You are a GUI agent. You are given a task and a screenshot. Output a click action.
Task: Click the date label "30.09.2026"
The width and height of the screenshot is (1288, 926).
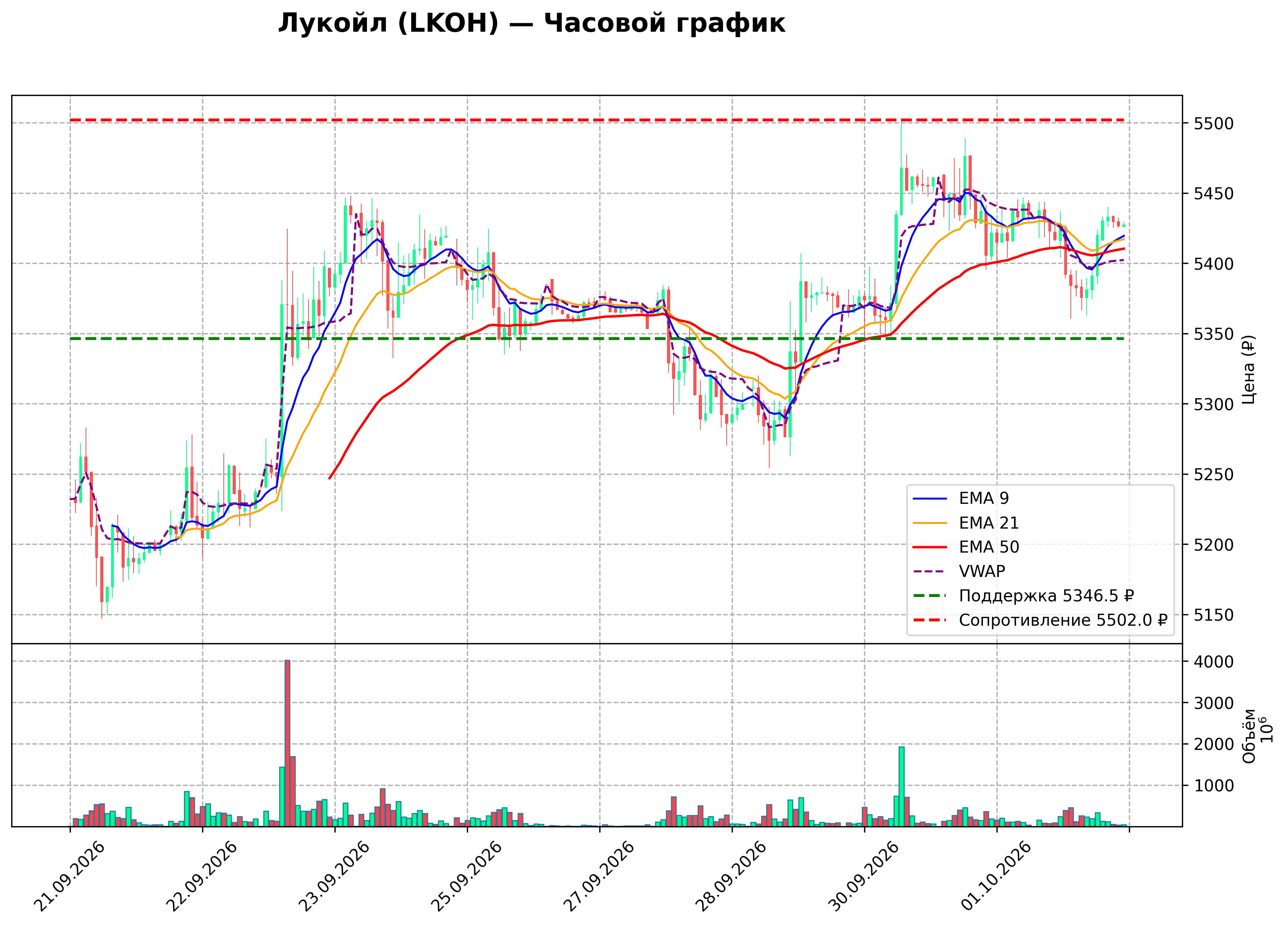tap(864, 877)
